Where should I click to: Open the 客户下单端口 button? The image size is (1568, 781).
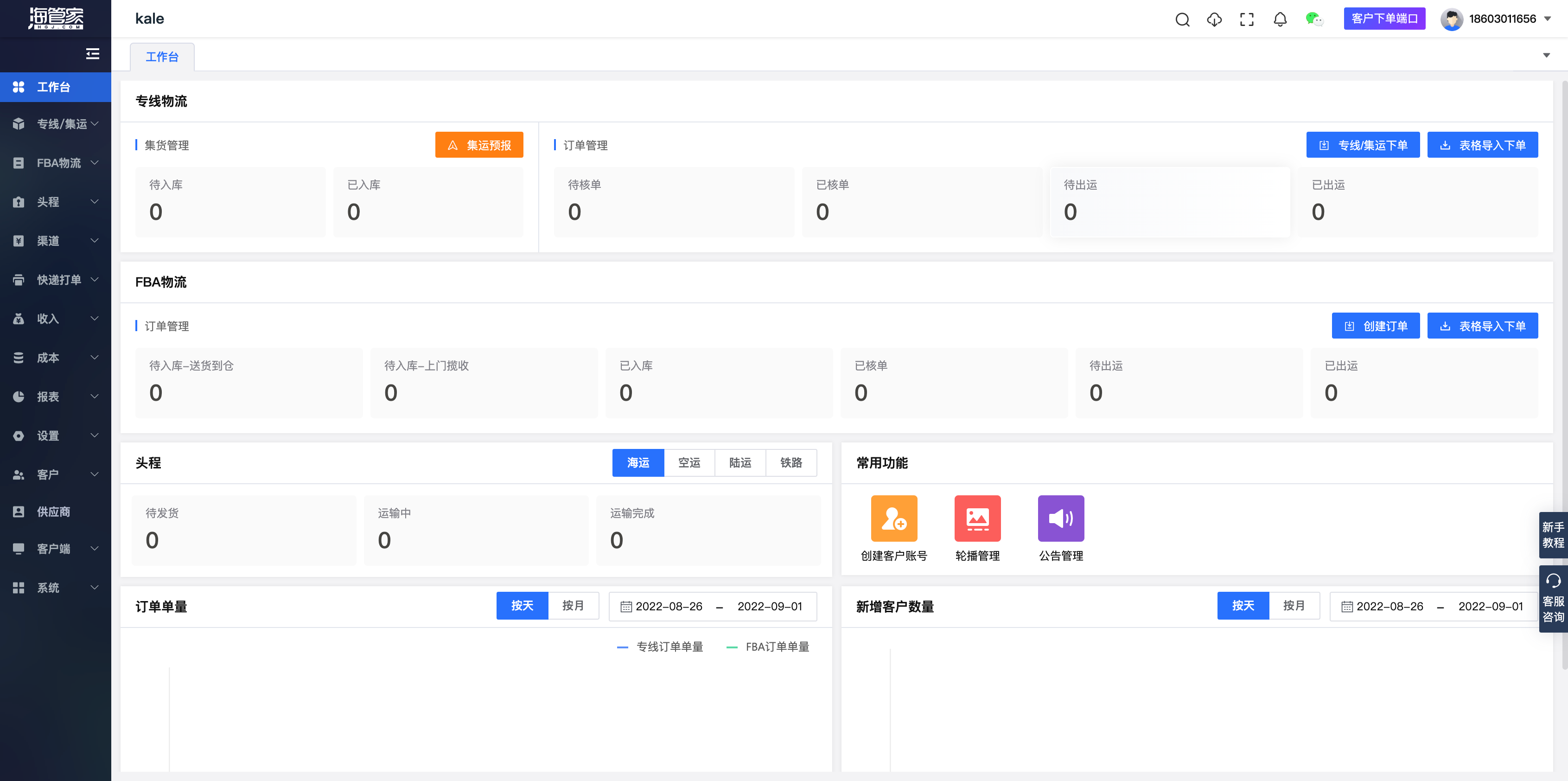pyautogui.click(x=1384, y=19)
